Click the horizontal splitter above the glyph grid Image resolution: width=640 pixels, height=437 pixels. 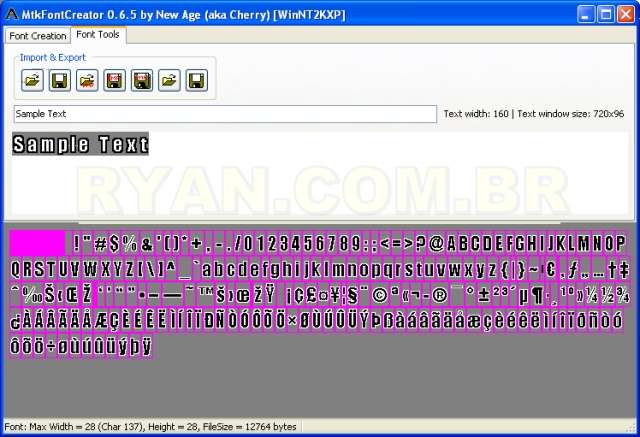point(320,223)
